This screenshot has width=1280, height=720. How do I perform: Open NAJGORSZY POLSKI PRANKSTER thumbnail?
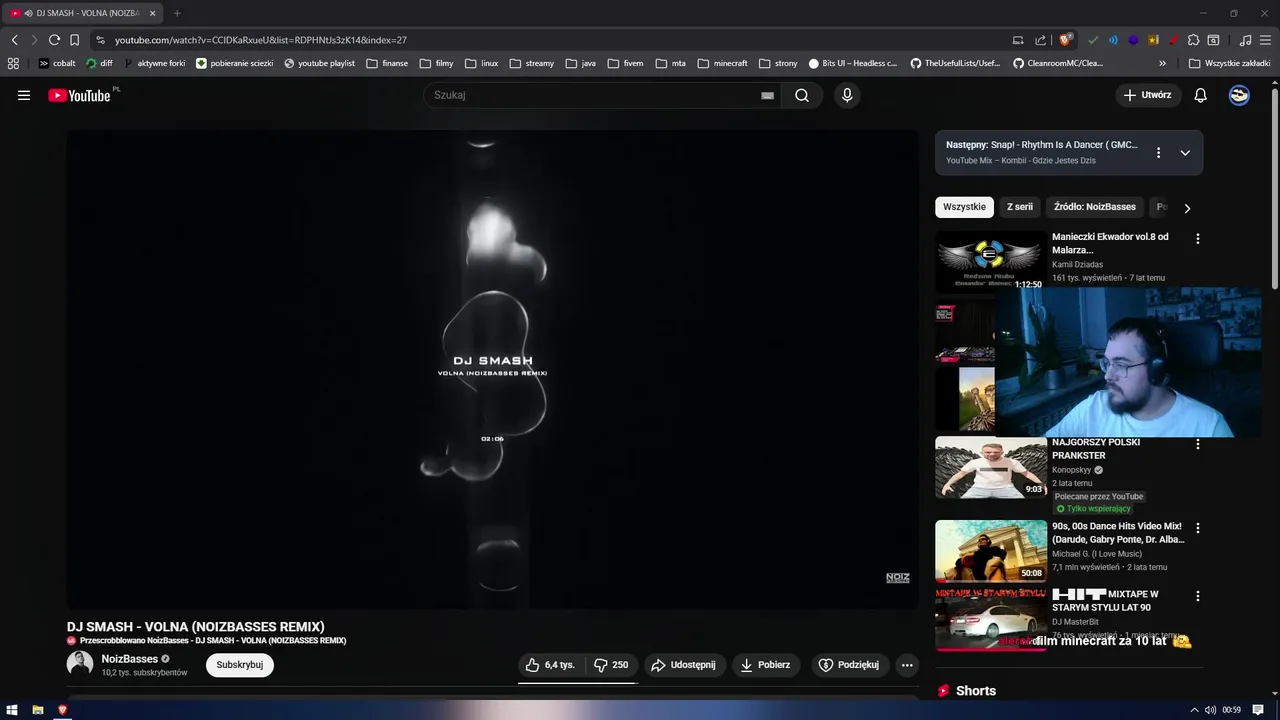(x=990, y=467)
